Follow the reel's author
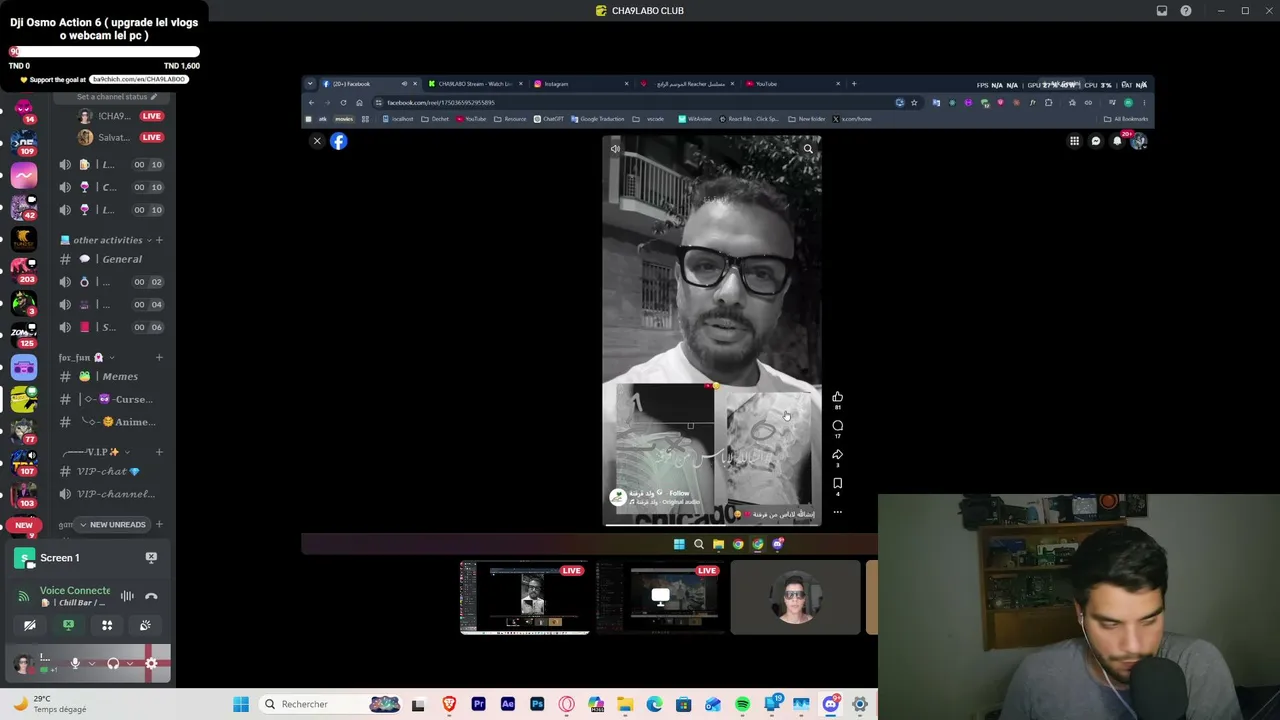This screenshot has width=1280, height=720. pos(679,493)
